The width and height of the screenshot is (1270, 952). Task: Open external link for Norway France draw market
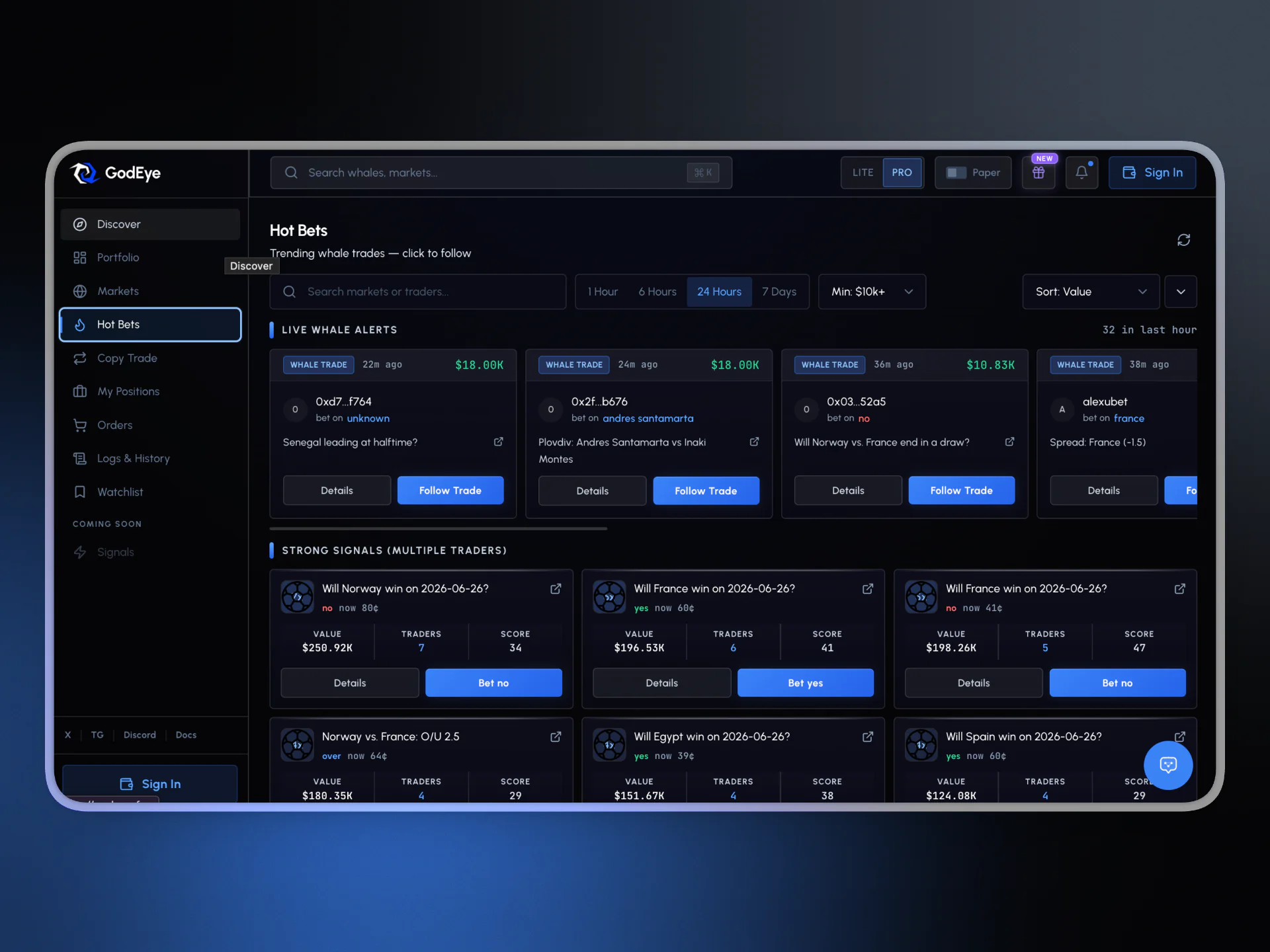point(1009,442)
